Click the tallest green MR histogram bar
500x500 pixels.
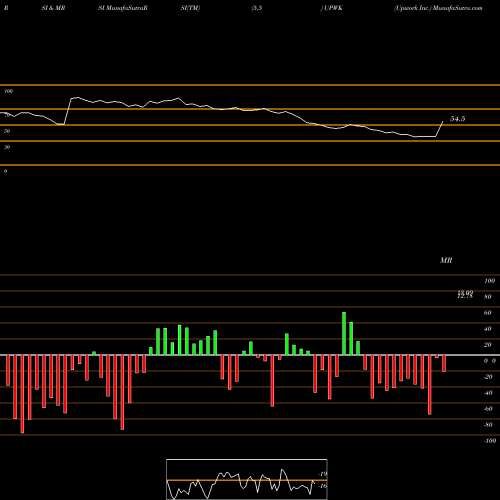(x=344, y=334)
